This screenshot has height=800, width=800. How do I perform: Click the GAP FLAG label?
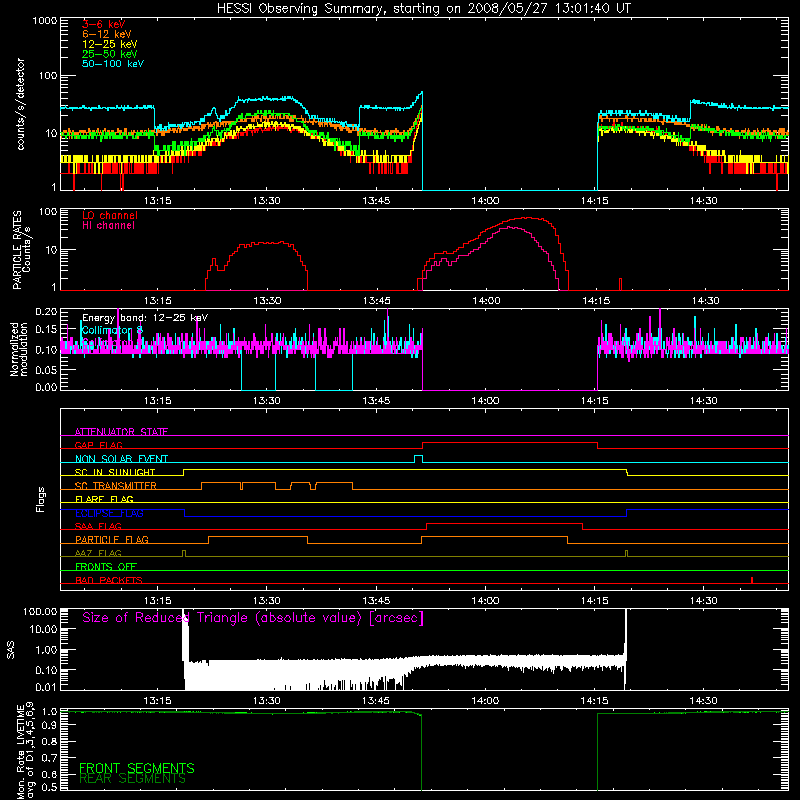coord(98,445)
